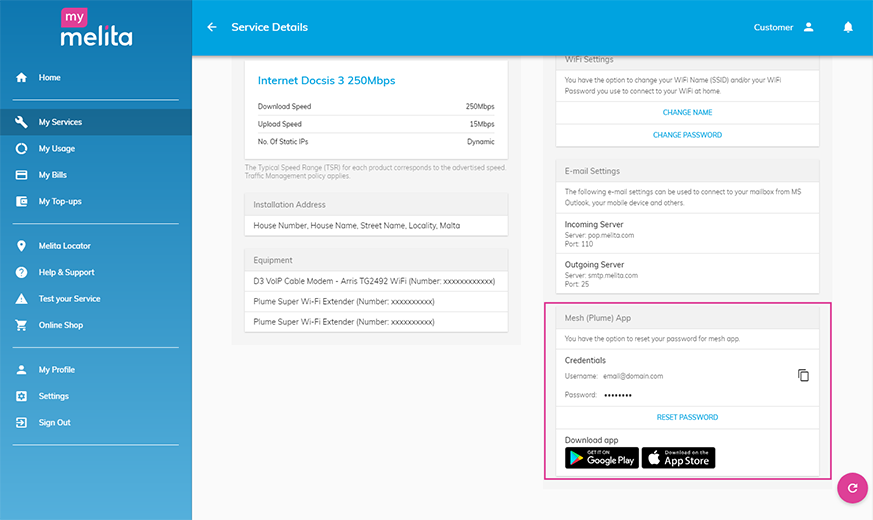Go to My Usage in sidebar
This screenshot has height=520, width=873.
[56, 149]
